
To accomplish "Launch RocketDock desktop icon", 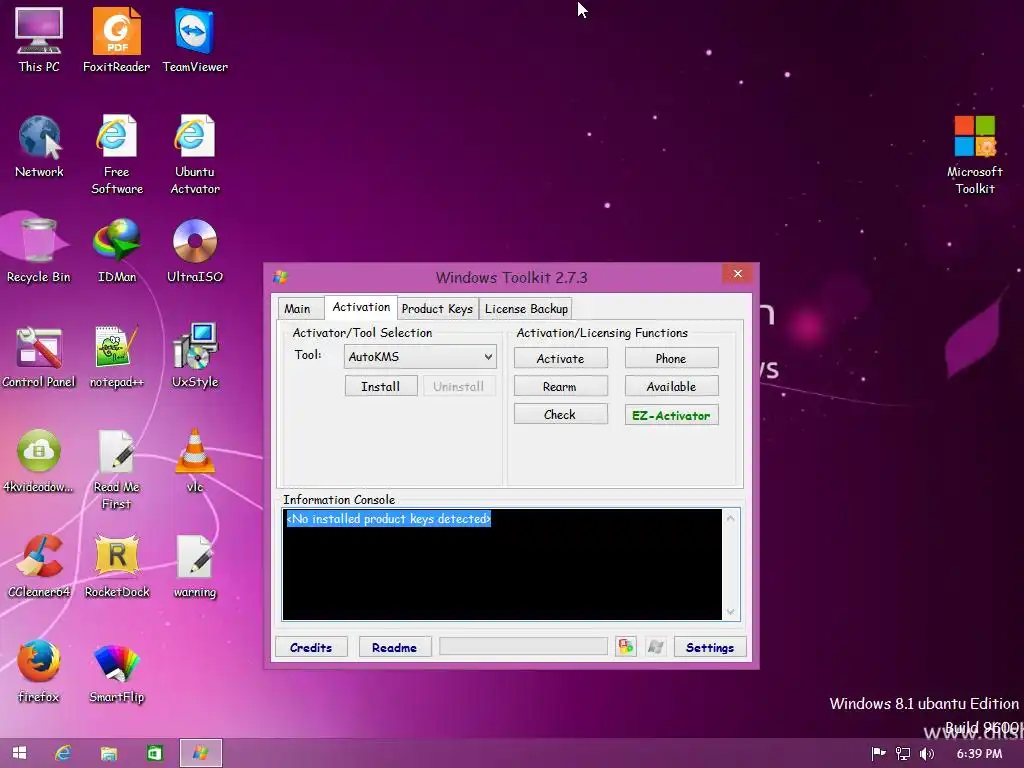I will pyautogui.click(x=117, y=566).
